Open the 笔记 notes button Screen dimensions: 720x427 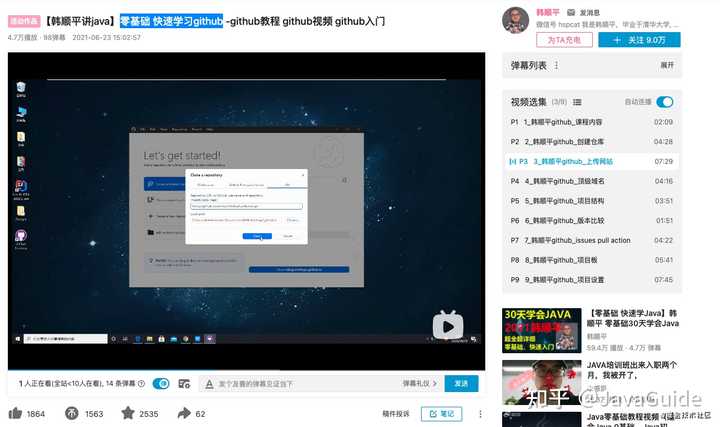[x=441, y=414]
